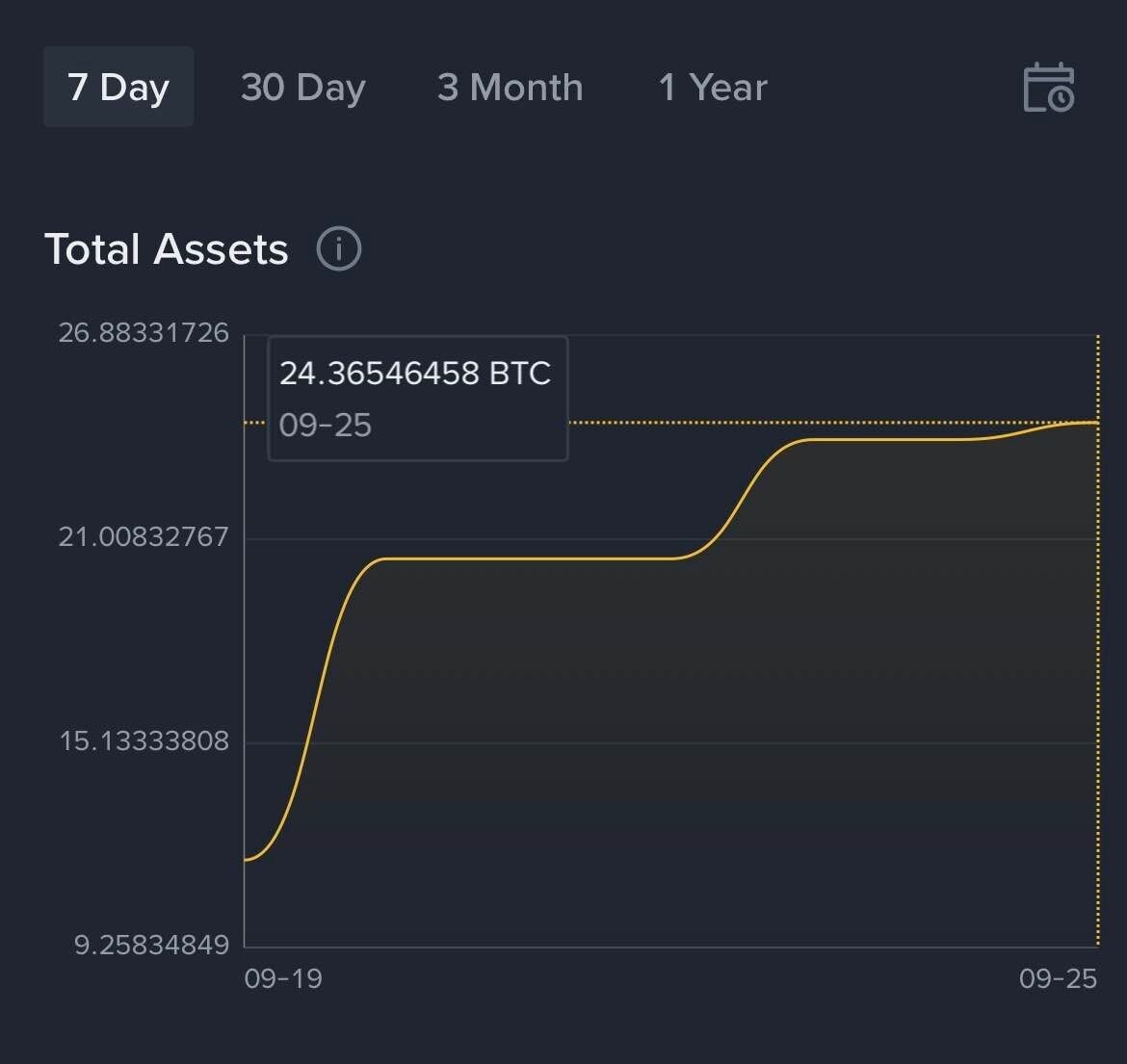Click the 24.36546458 BTC tooltip value
Image resolution: width=1127 pixels, height=1064 pixels.
point(415,374)
